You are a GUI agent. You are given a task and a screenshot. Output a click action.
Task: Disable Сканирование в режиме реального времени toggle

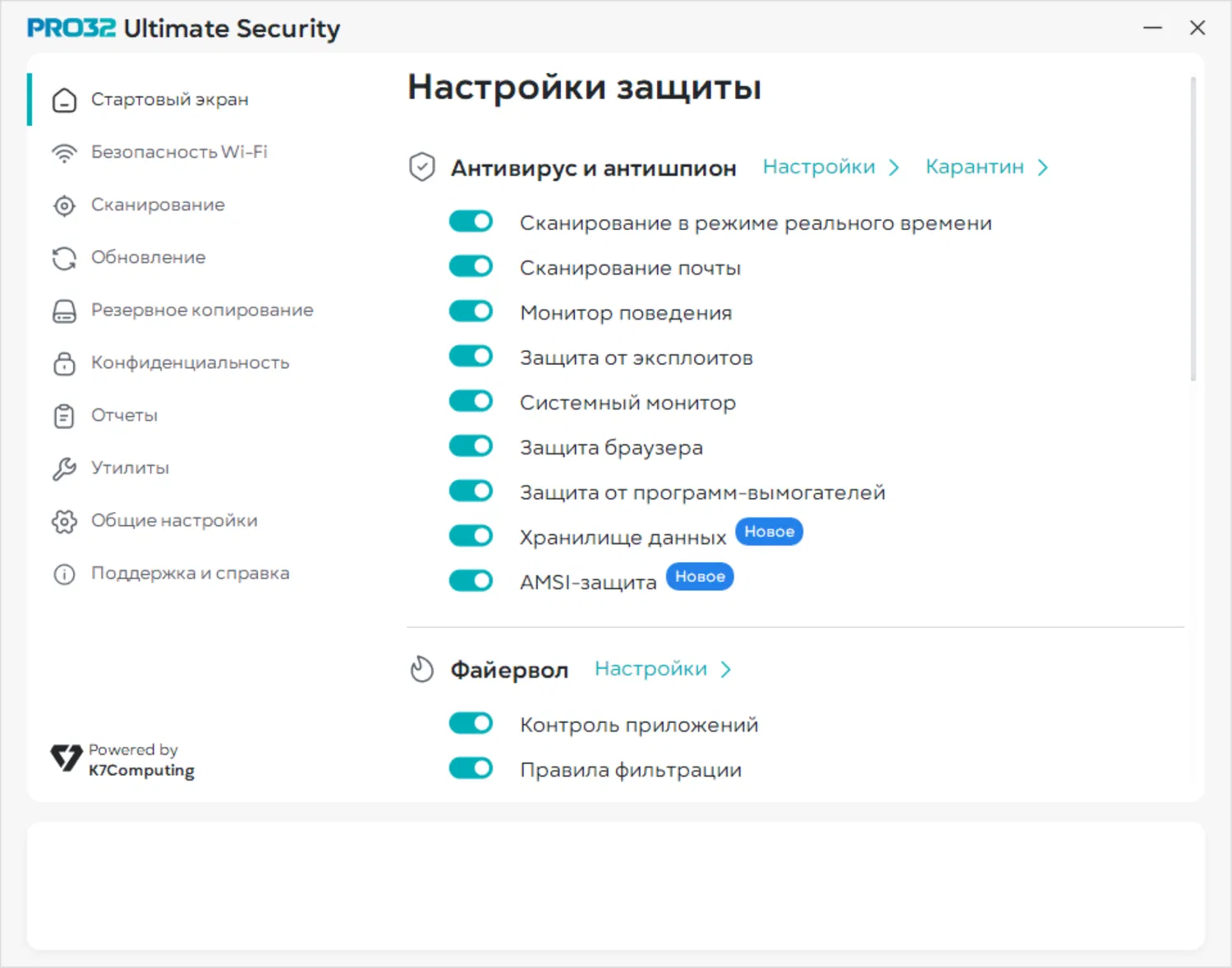471,222
